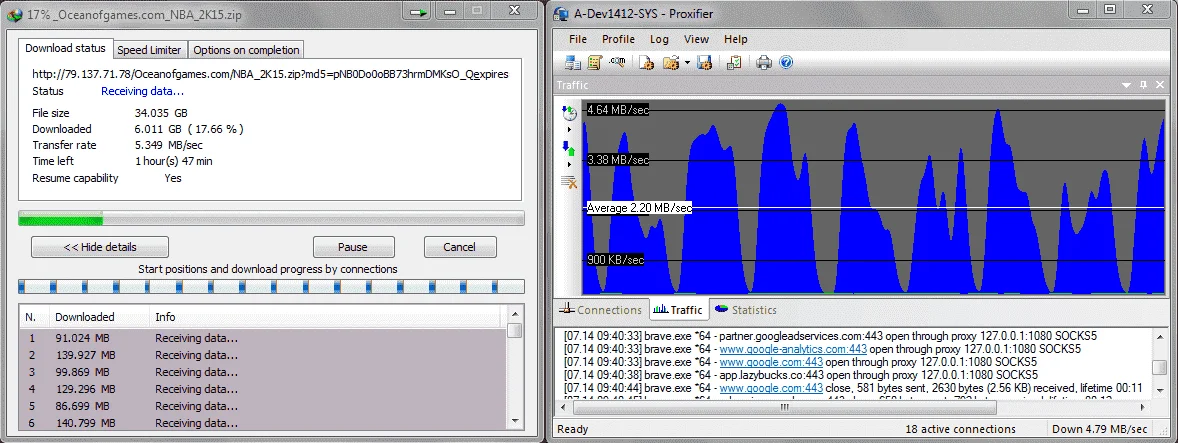Click the horizontal scrollbar in Proxifier log
The height and width of the screenshot is (443, 1178).
coord(784,408)
